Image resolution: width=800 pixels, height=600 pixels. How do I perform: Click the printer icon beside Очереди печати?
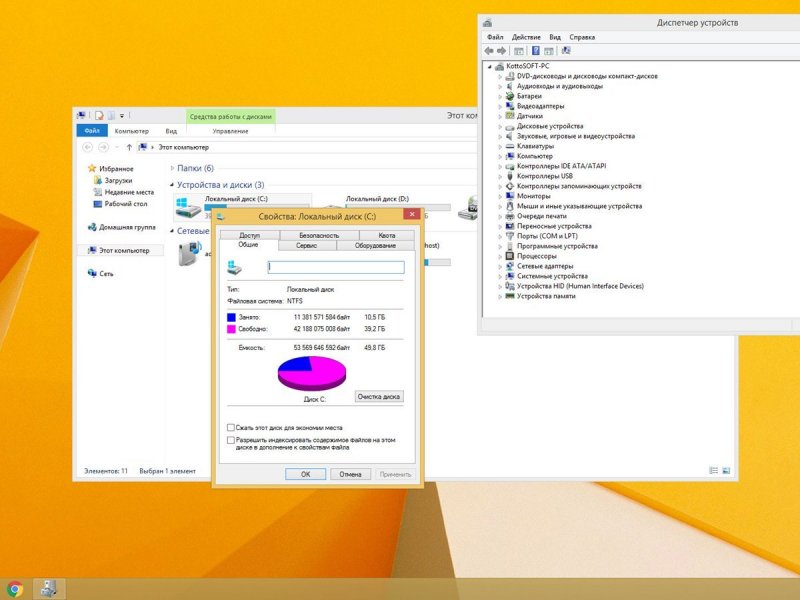(509, 216)
